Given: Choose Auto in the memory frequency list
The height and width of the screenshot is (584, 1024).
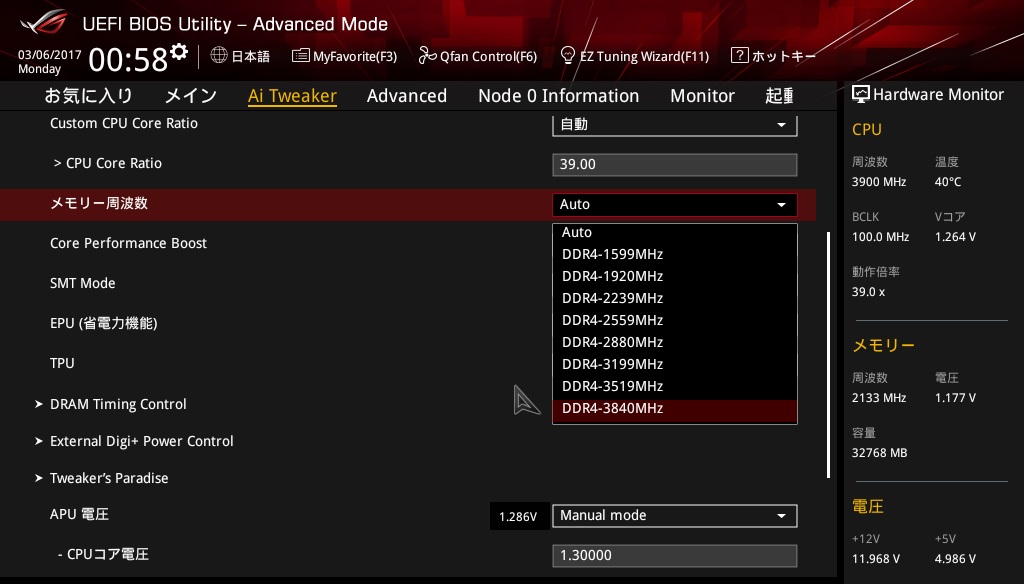Looking at the screenshot, I should 675,233.
